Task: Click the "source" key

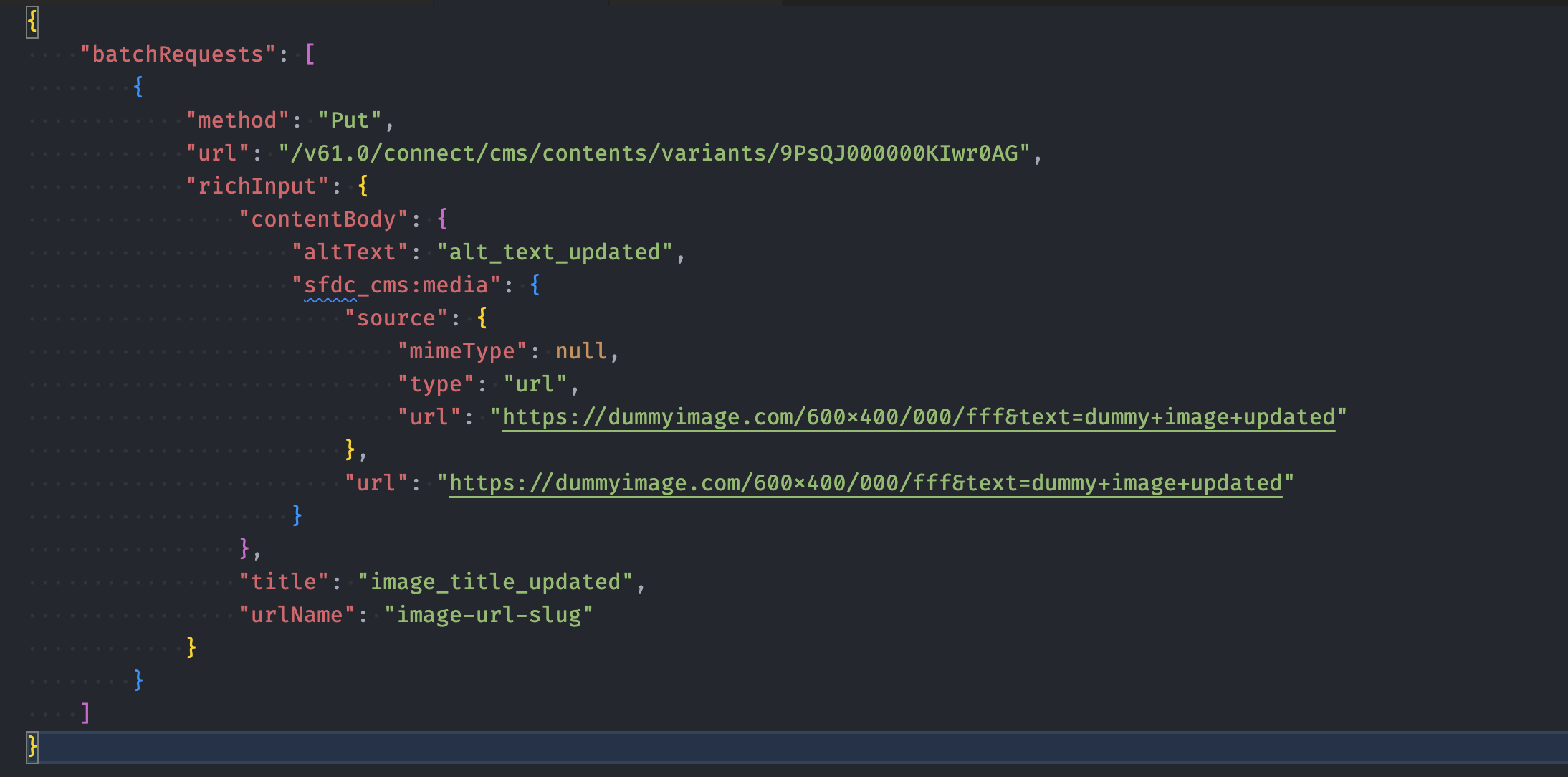Action: click(x=396, y=318)
